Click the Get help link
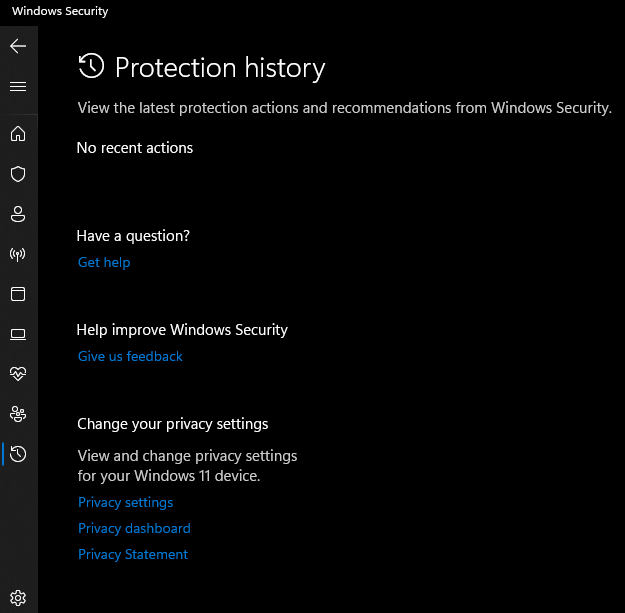 tap(104, 263)
